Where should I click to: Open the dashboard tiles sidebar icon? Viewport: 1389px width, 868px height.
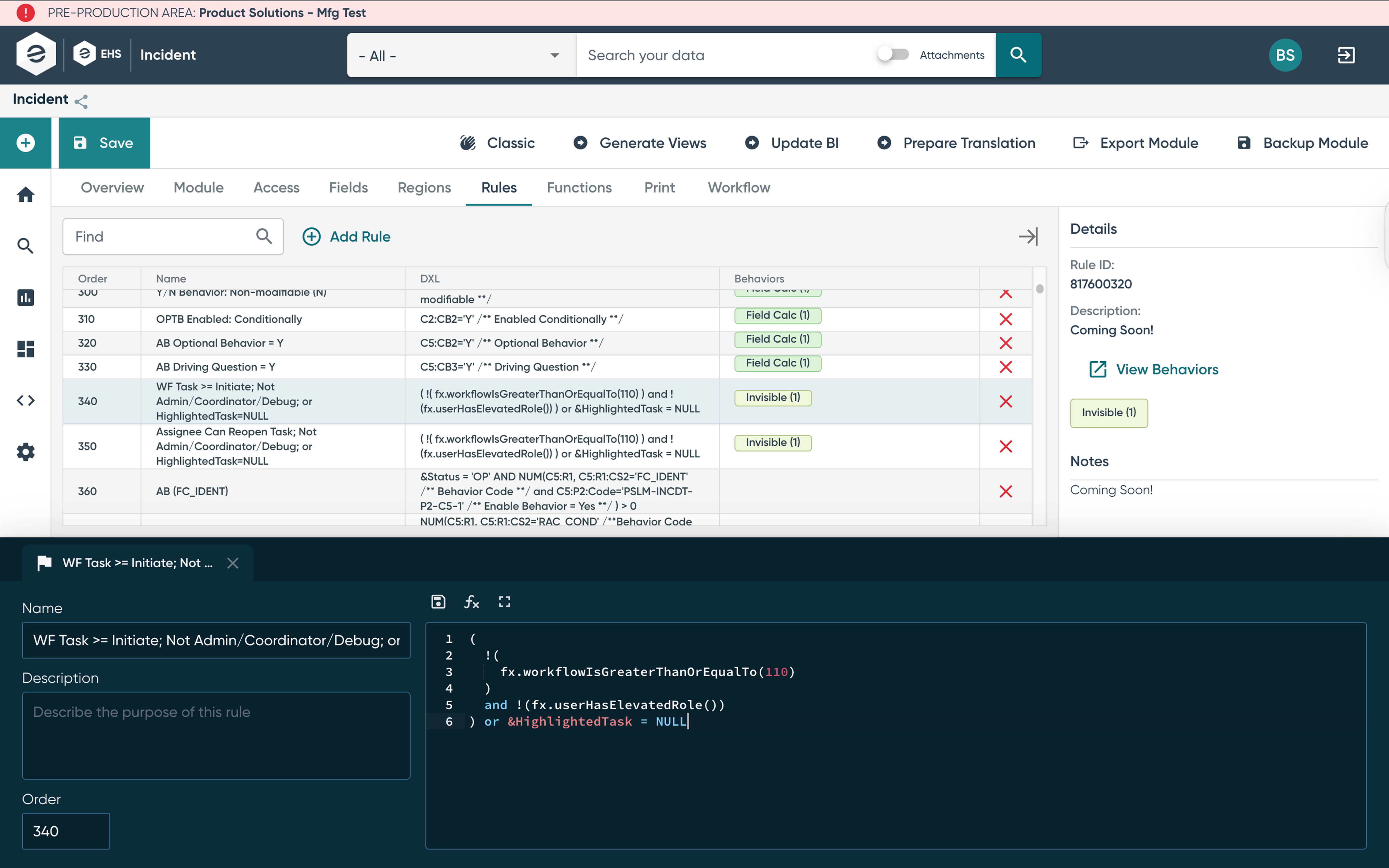pos(25,349)
